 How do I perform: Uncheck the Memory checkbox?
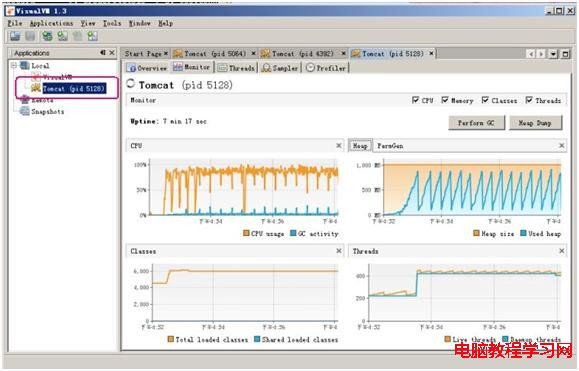coord(445,100)
